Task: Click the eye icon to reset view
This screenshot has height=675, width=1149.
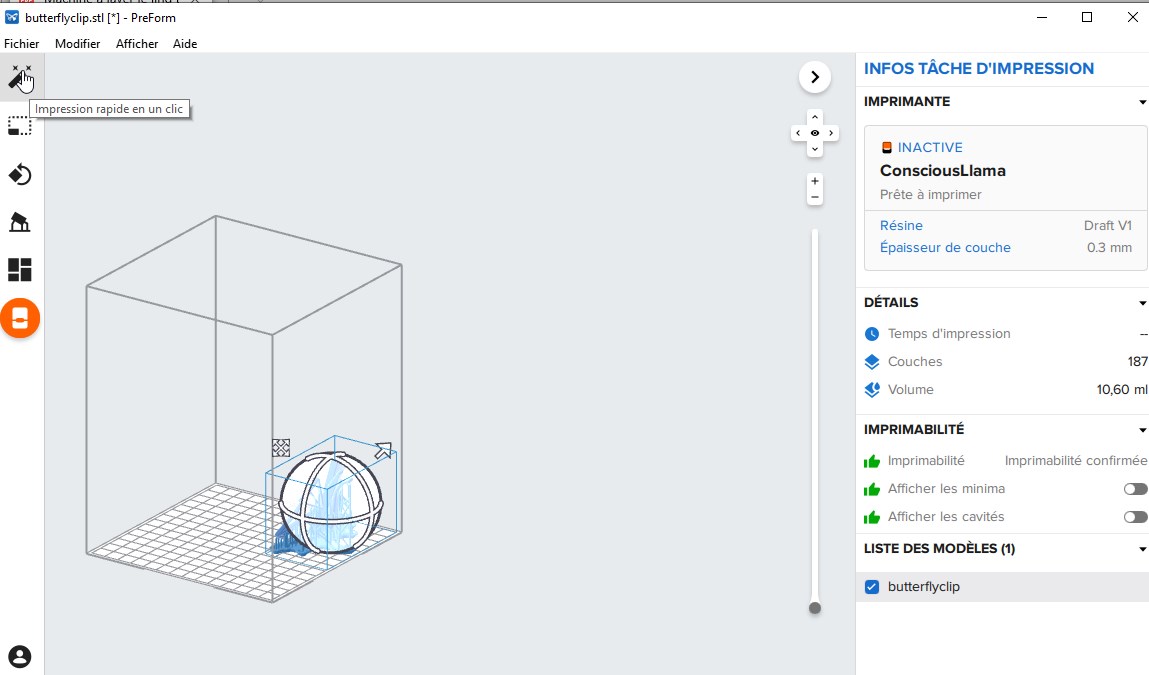Action: tap(815, 133)
